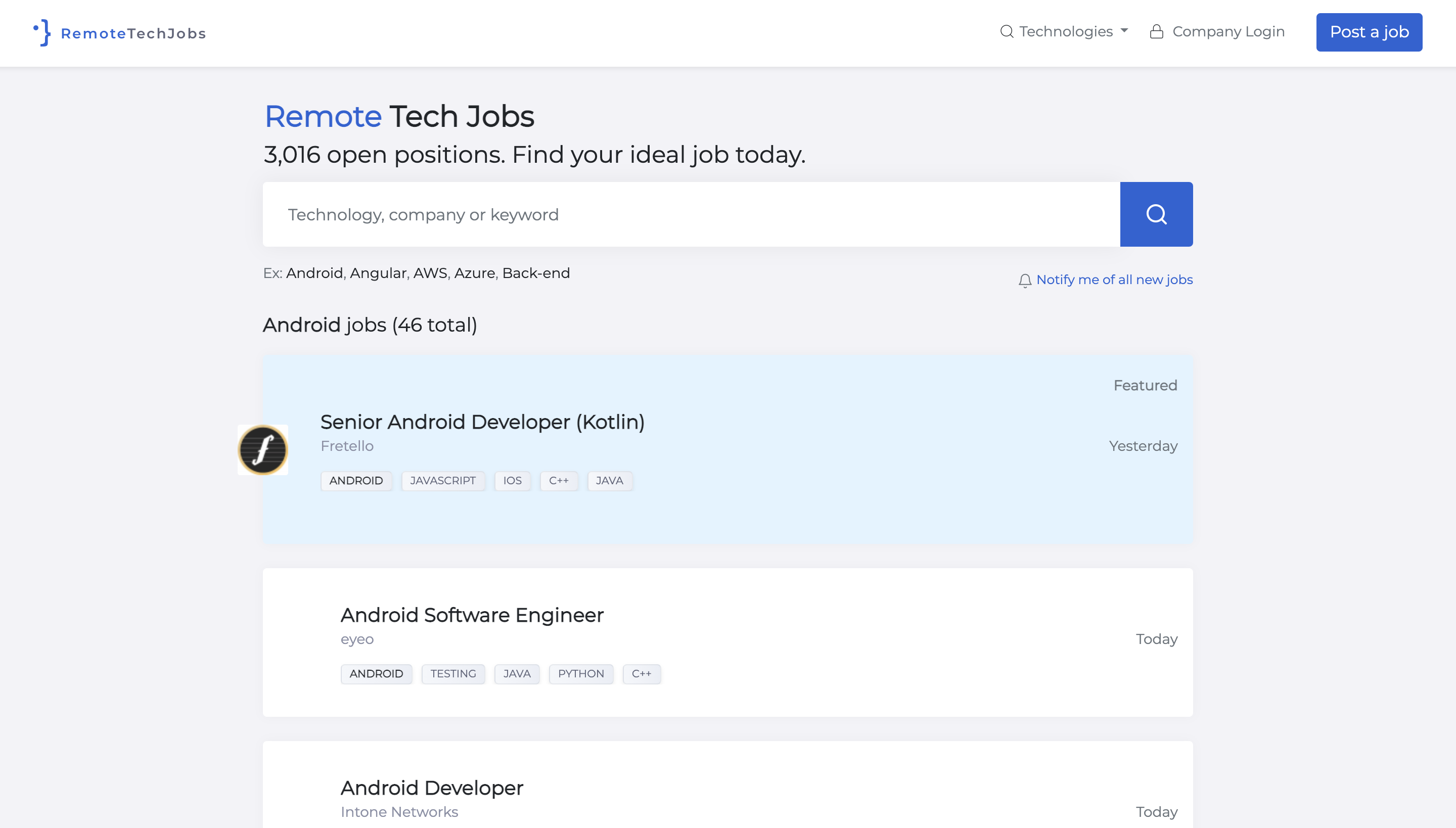Image resolution: width=1456 pixels, height=828 pixels.
Task: Select the Azure example search term
Action: point(475,273)
